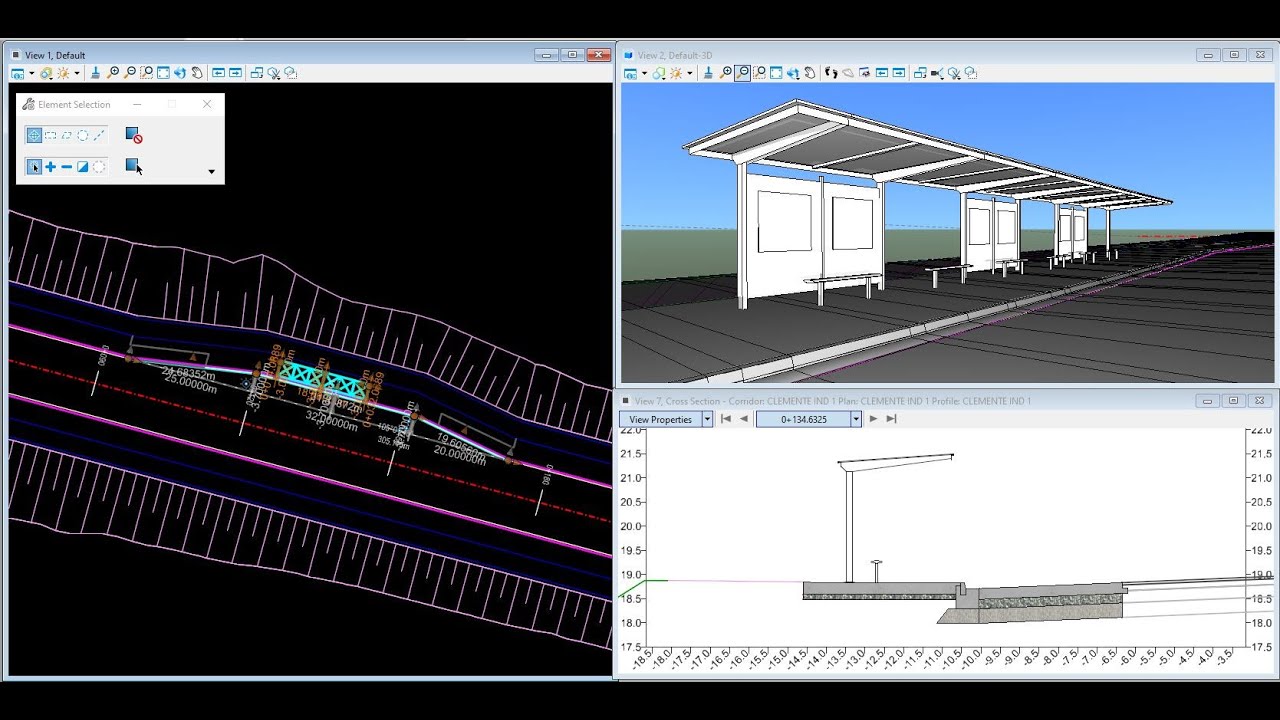
Task: Go to next cross section station
Action: [873, 419]
